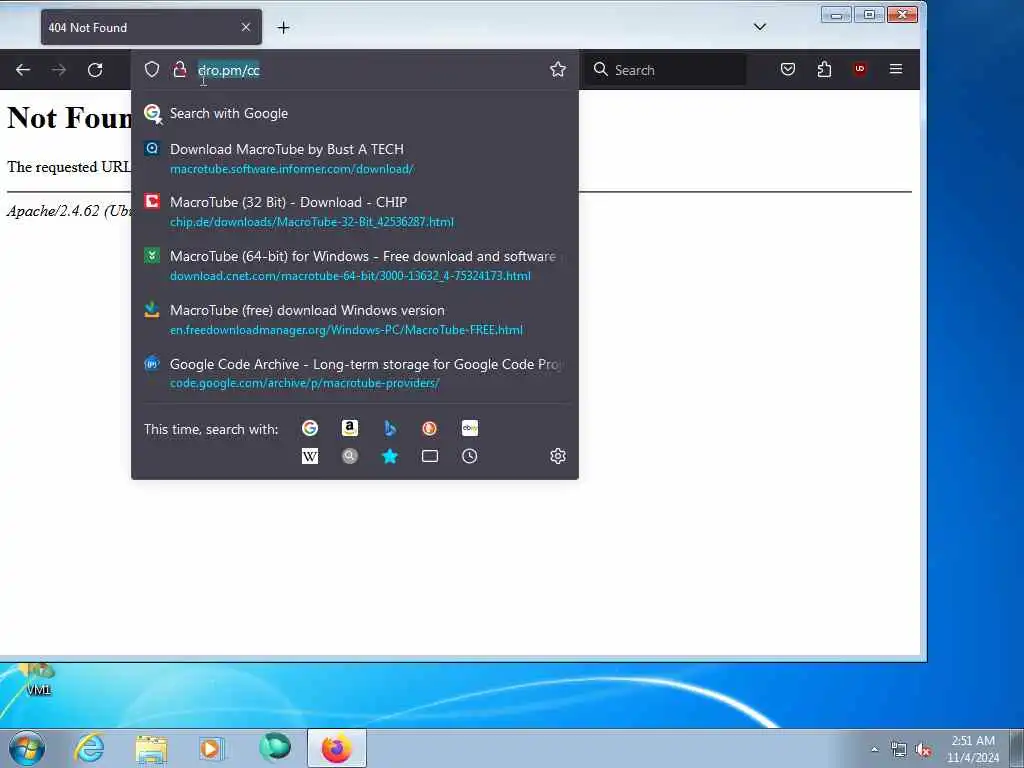This screenshot has height=768, width=1024.
Task: Open MacroTube (32 Bit) CHIP suggestion
Action: tap(355, 212)
